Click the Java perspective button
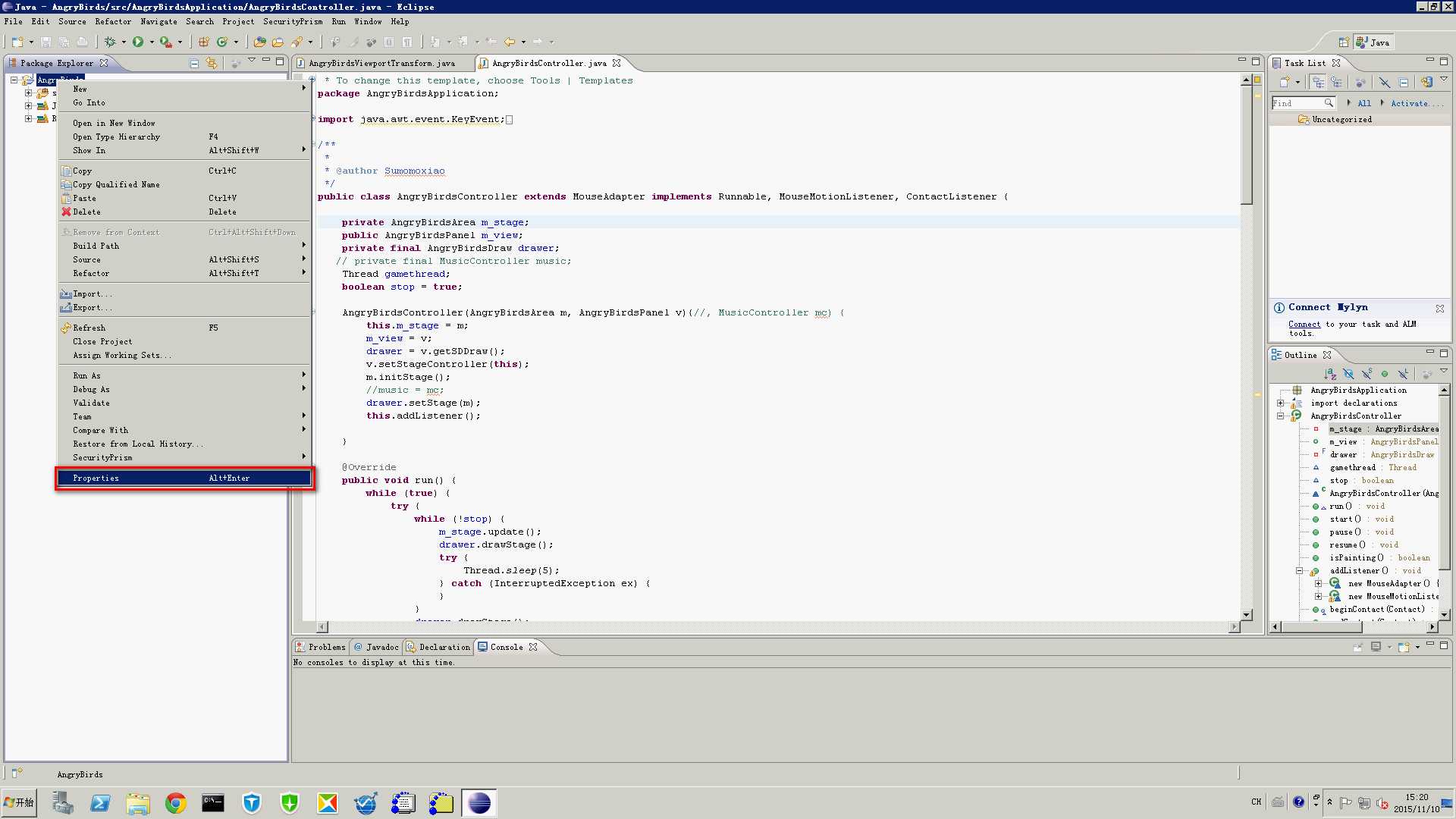Screen dimensions: 1456x819 pos(1373,42)
